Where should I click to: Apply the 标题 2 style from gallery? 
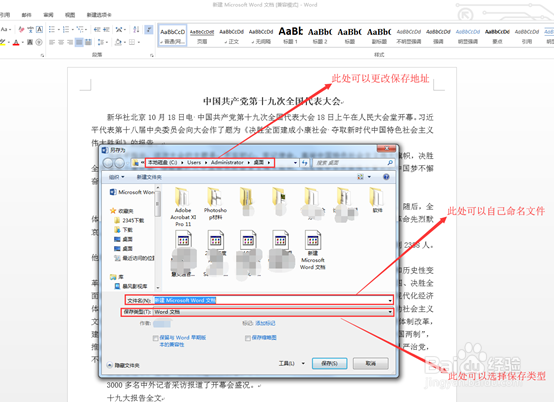coord(320,36)
